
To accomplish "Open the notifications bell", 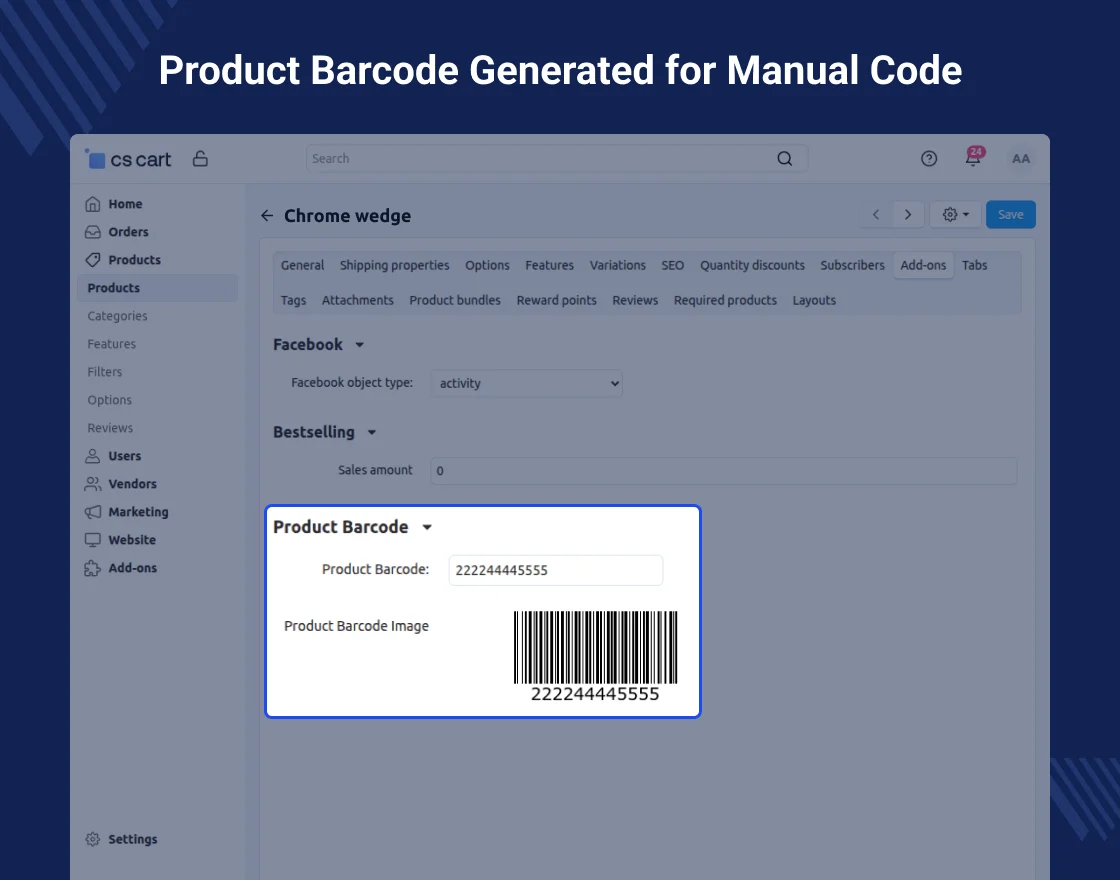I will pos(973,159).
